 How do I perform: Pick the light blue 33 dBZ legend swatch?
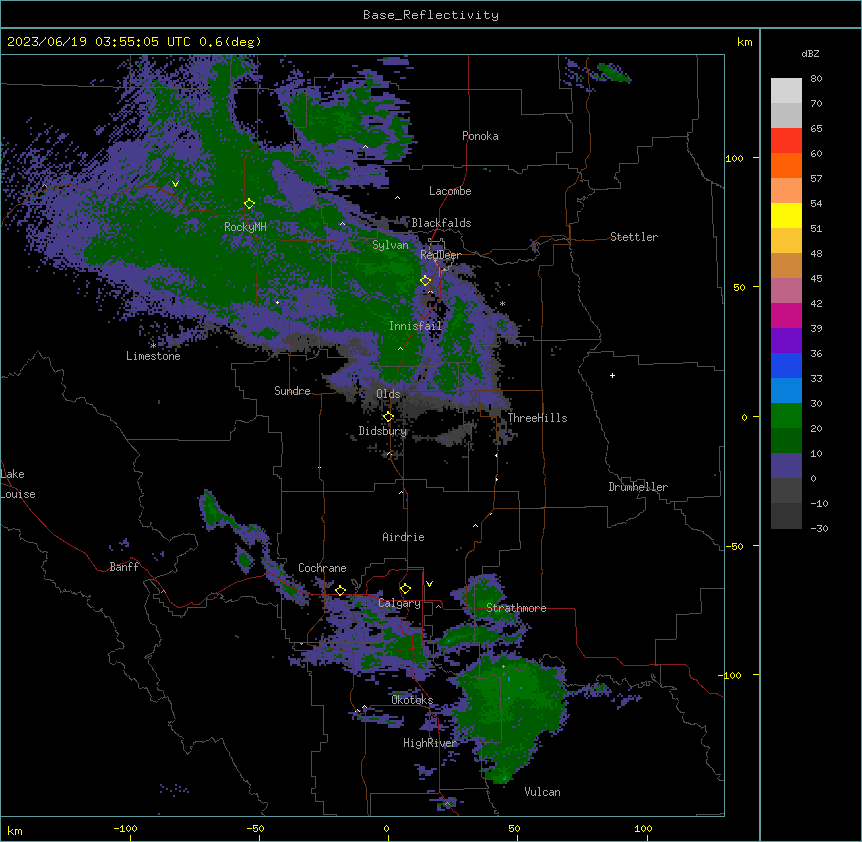[786, 391]
